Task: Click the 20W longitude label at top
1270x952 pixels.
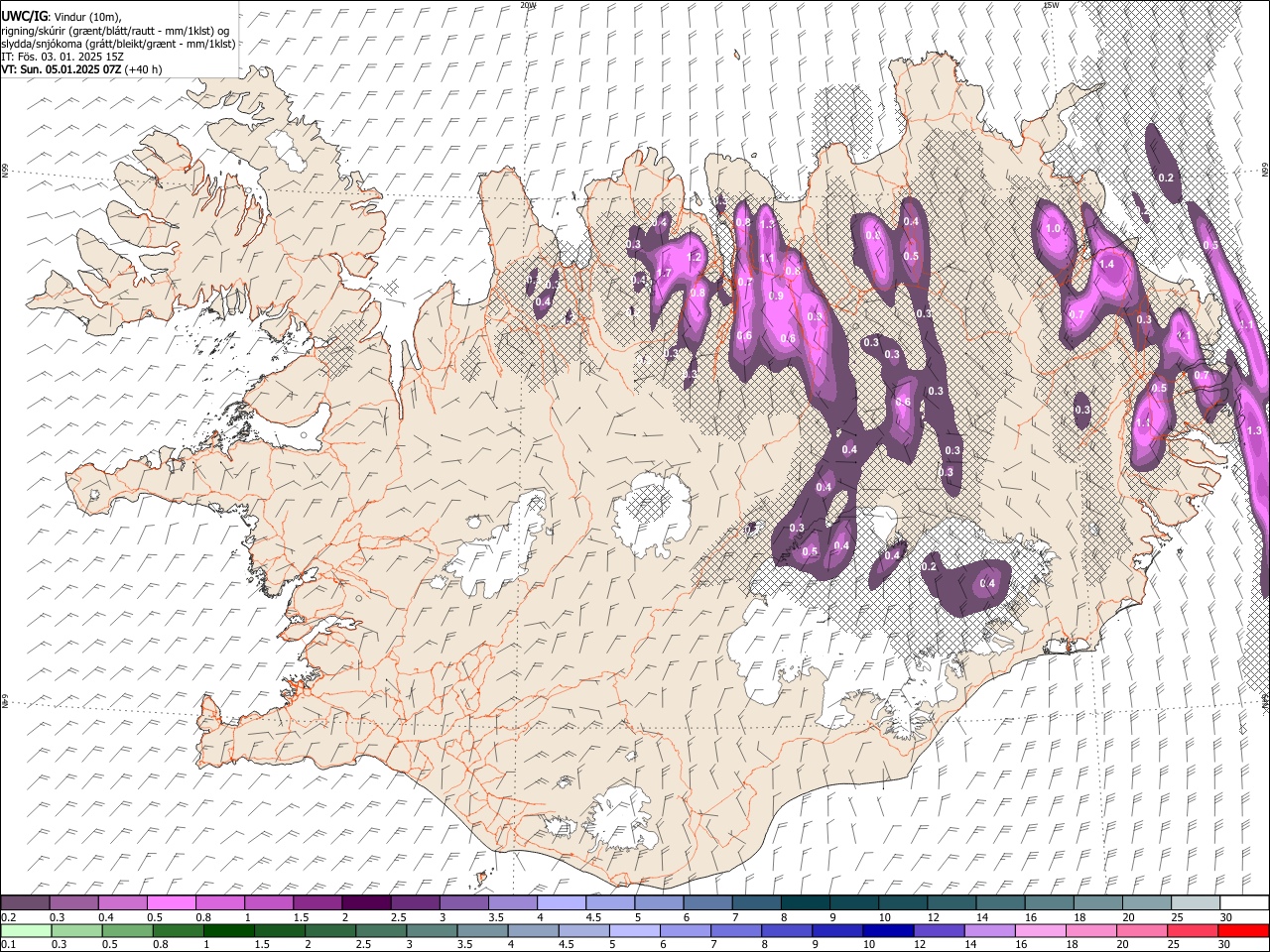Action: click(x=528, y=5)
